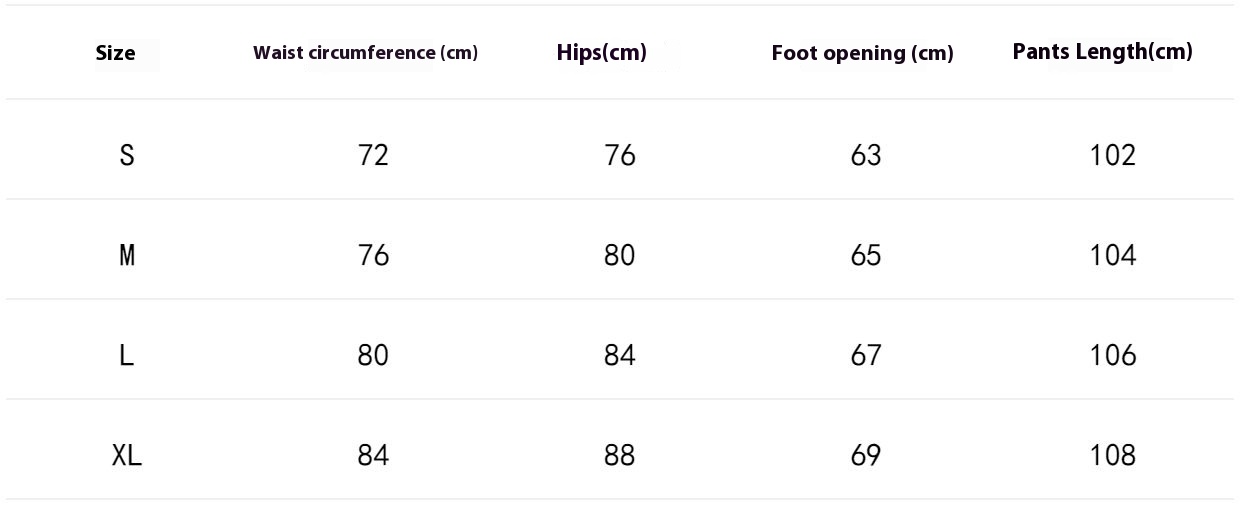Screen dimensions: 1240x508
Task: Select the L size row label
Action: coord(127,355)
